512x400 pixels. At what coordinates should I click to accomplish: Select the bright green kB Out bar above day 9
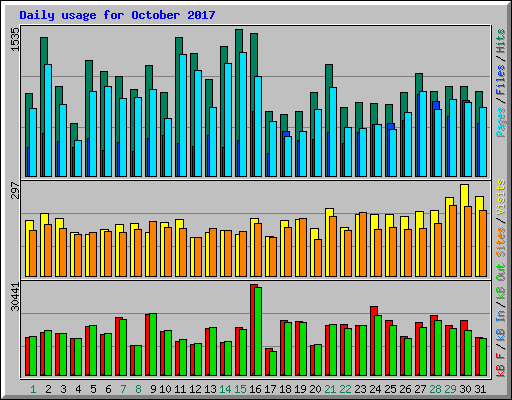pyautogui.click(x=153, y=344)
